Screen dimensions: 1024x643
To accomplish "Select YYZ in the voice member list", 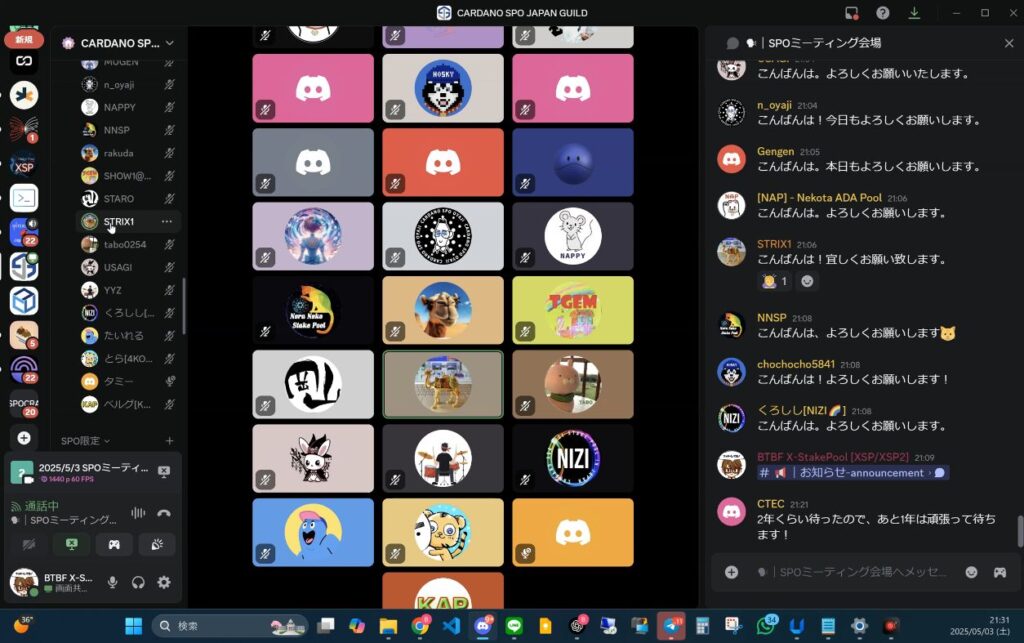I will pos(128,290).
